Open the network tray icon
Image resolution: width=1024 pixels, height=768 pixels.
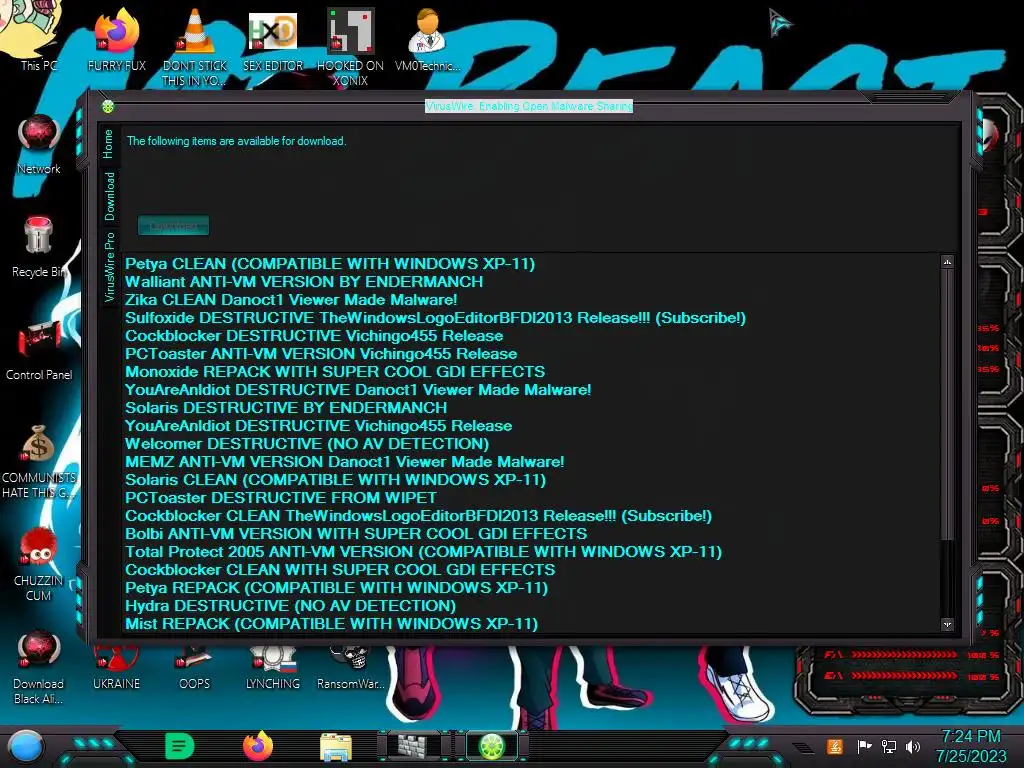pyautogui.click(x=889, y=746)
